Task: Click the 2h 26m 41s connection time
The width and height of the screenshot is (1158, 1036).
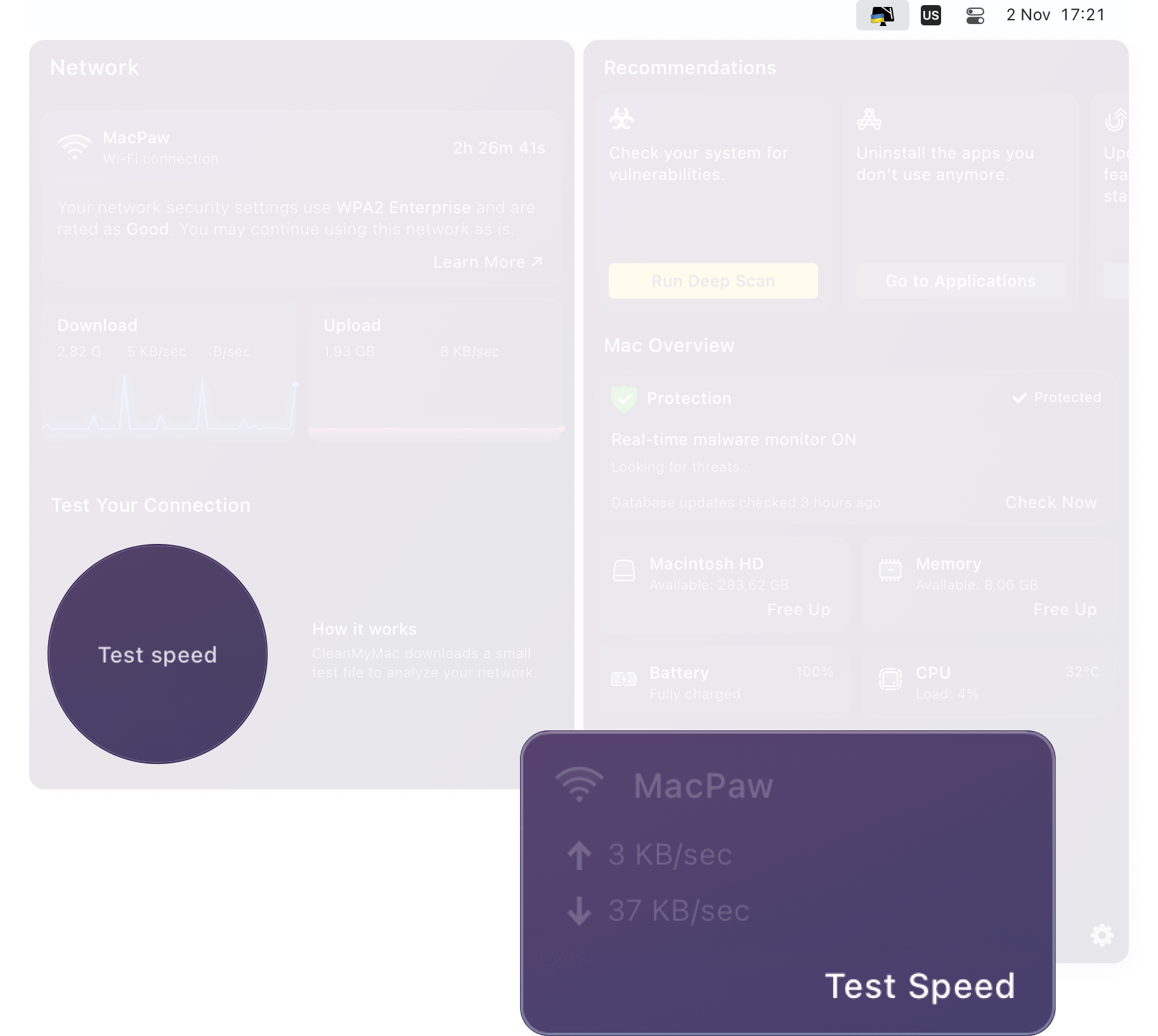Action: (499, 148)
